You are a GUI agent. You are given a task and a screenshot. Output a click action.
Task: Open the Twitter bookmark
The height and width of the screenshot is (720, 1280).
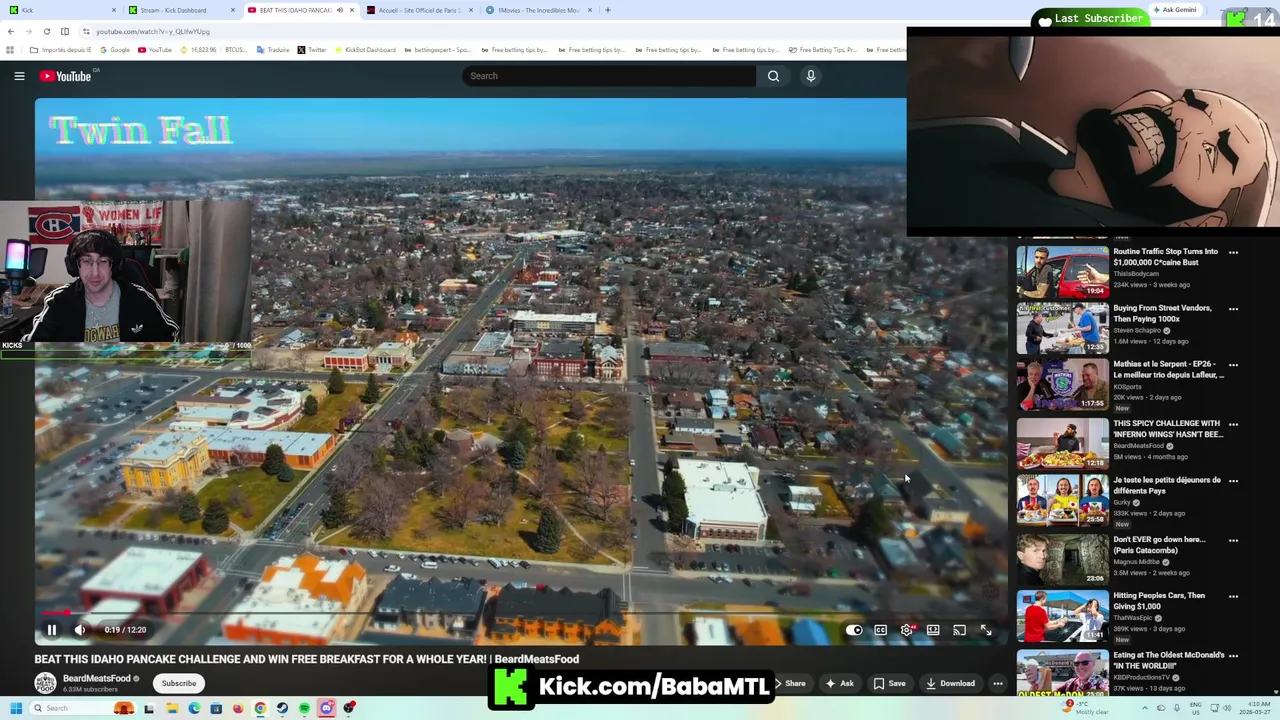click(312, 50)
